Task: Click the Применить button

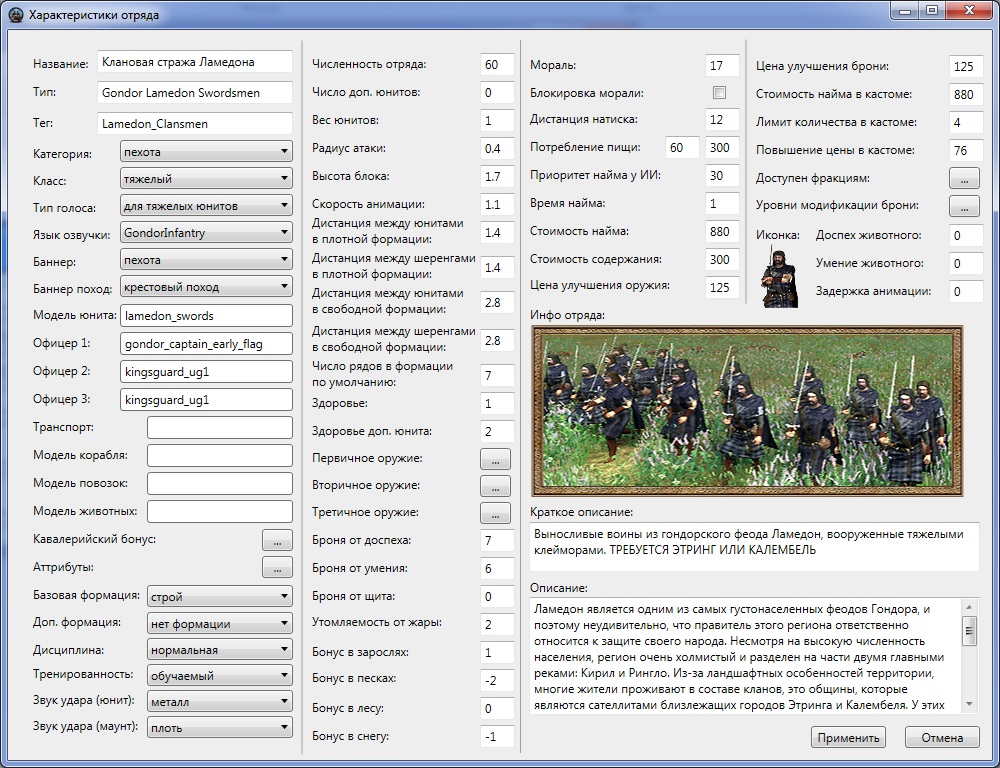Action: (848, 737)
